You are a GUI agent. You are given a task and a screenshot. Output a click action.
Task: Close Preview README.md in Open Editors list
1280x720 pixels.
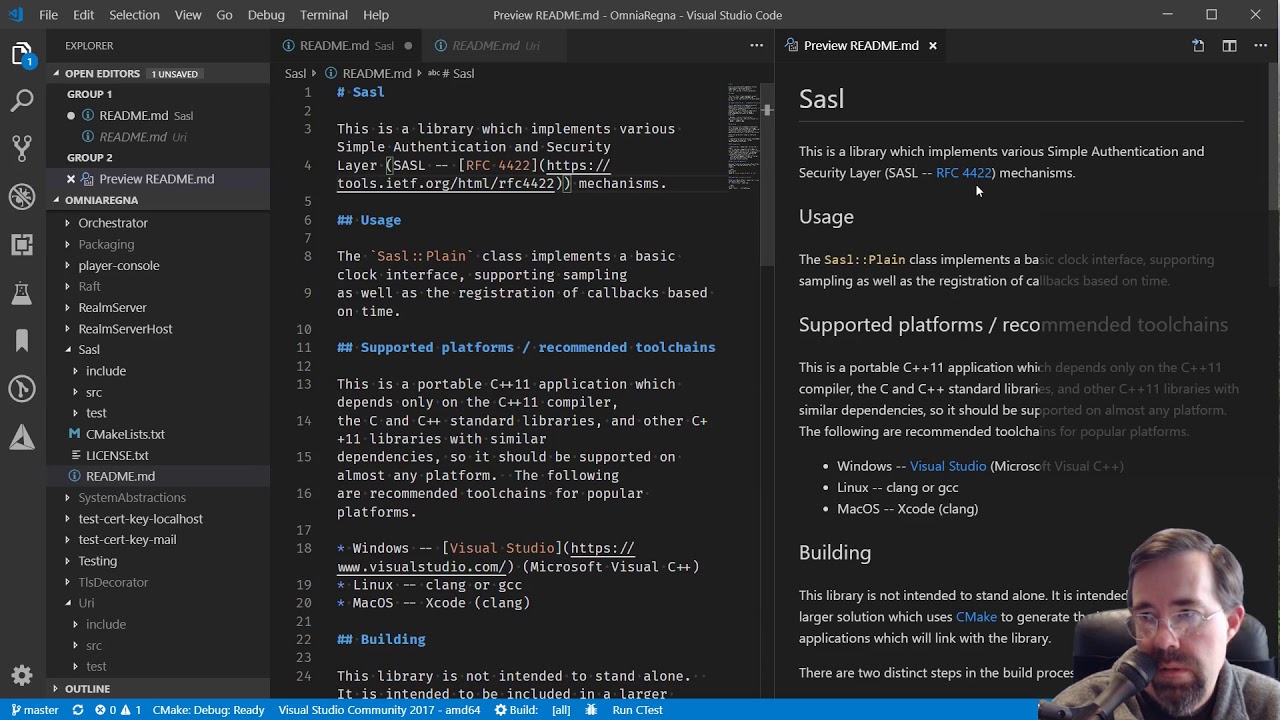(x=71, y=179)
